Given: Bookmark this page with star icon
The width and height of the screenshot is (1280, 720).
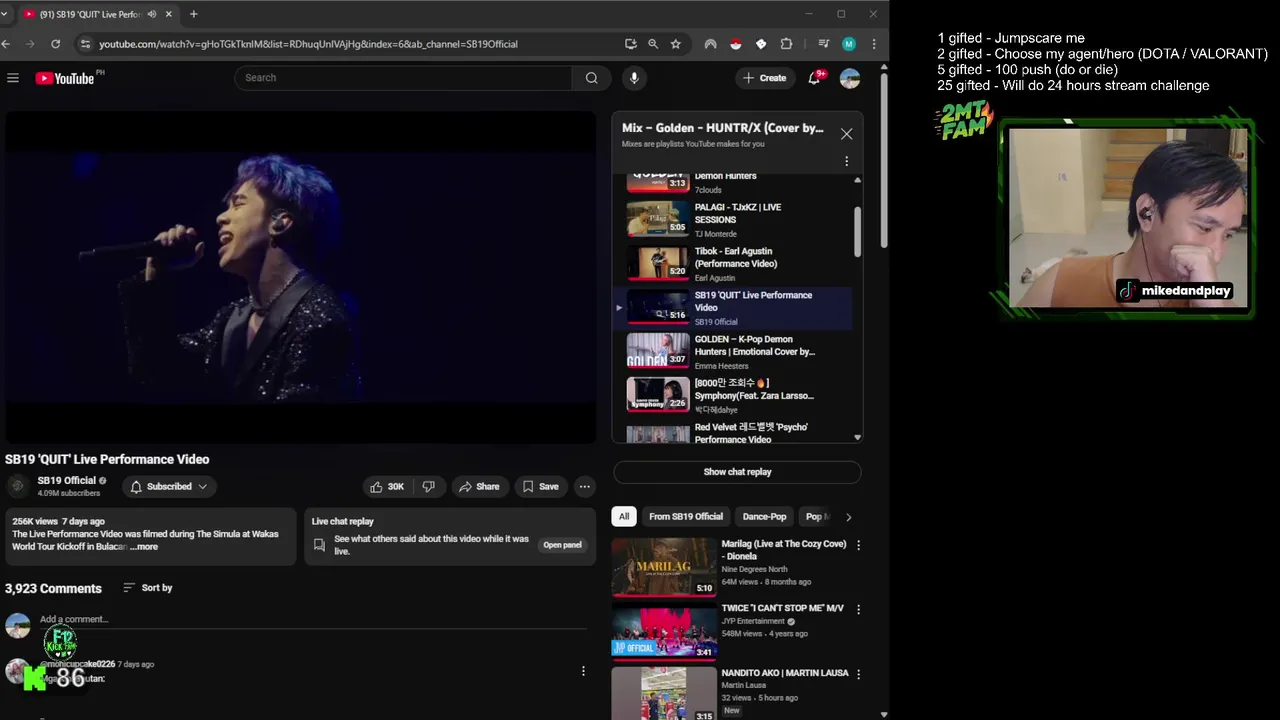Looking at the screenshot, I should 676,44.
